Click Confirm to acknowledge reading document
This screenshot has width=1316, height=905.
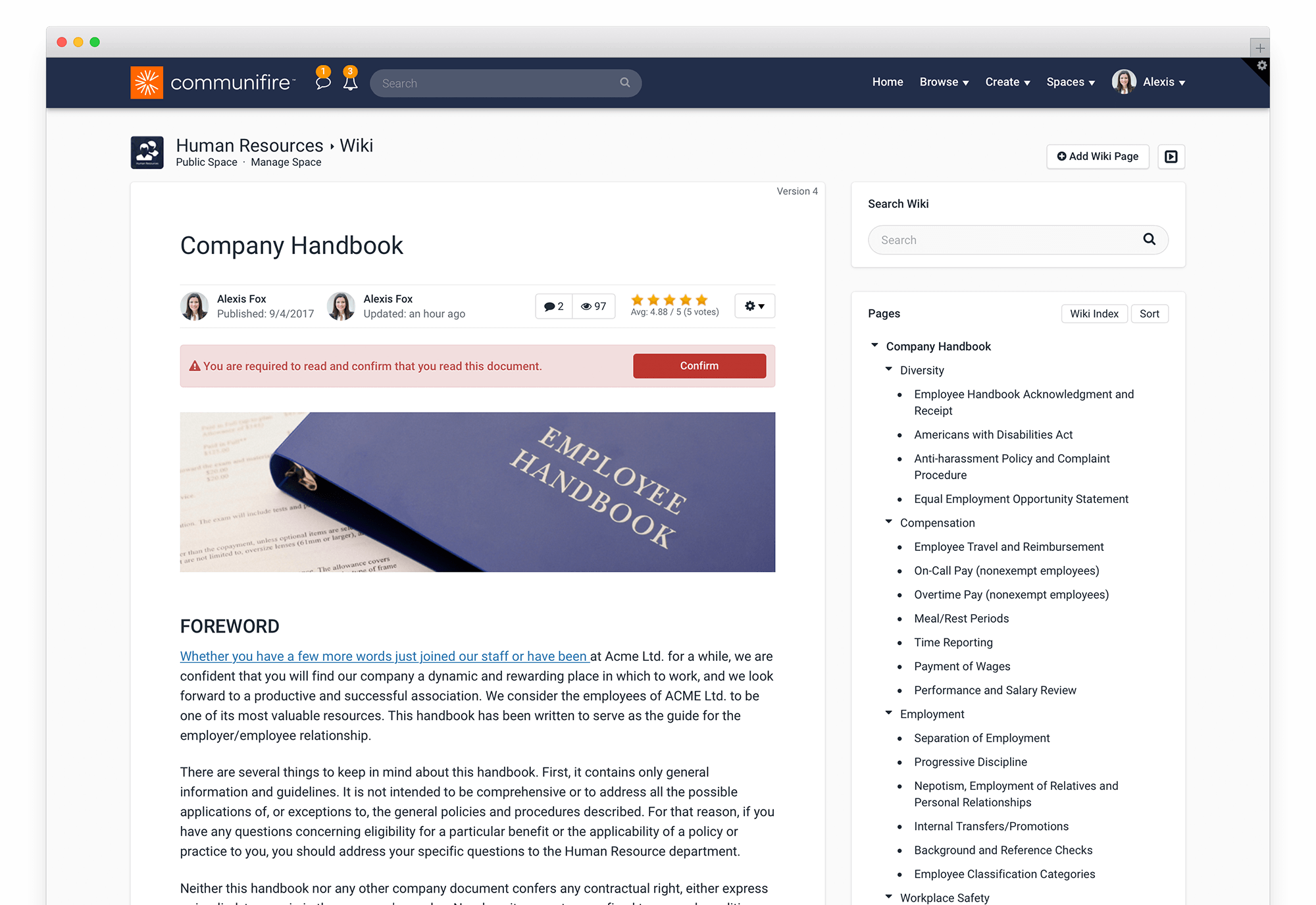[698, 366]
